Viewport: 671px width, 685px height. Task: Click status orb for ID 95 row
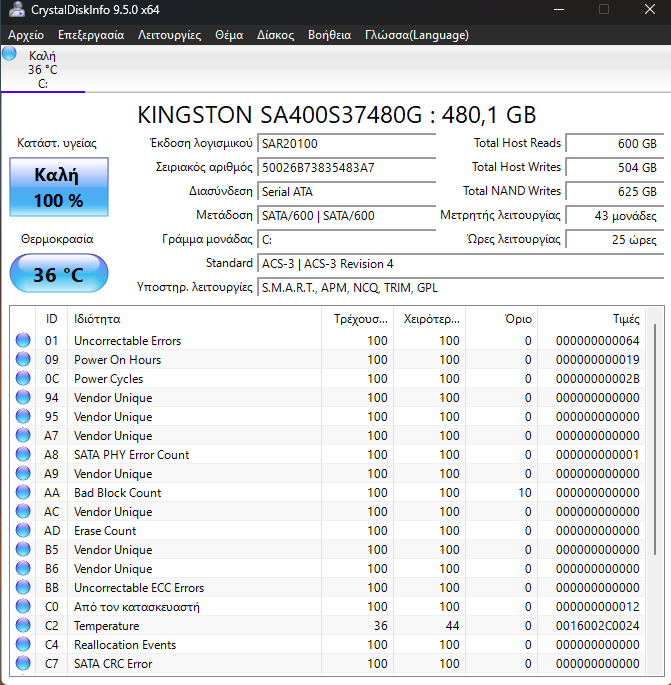coord(23,416)
